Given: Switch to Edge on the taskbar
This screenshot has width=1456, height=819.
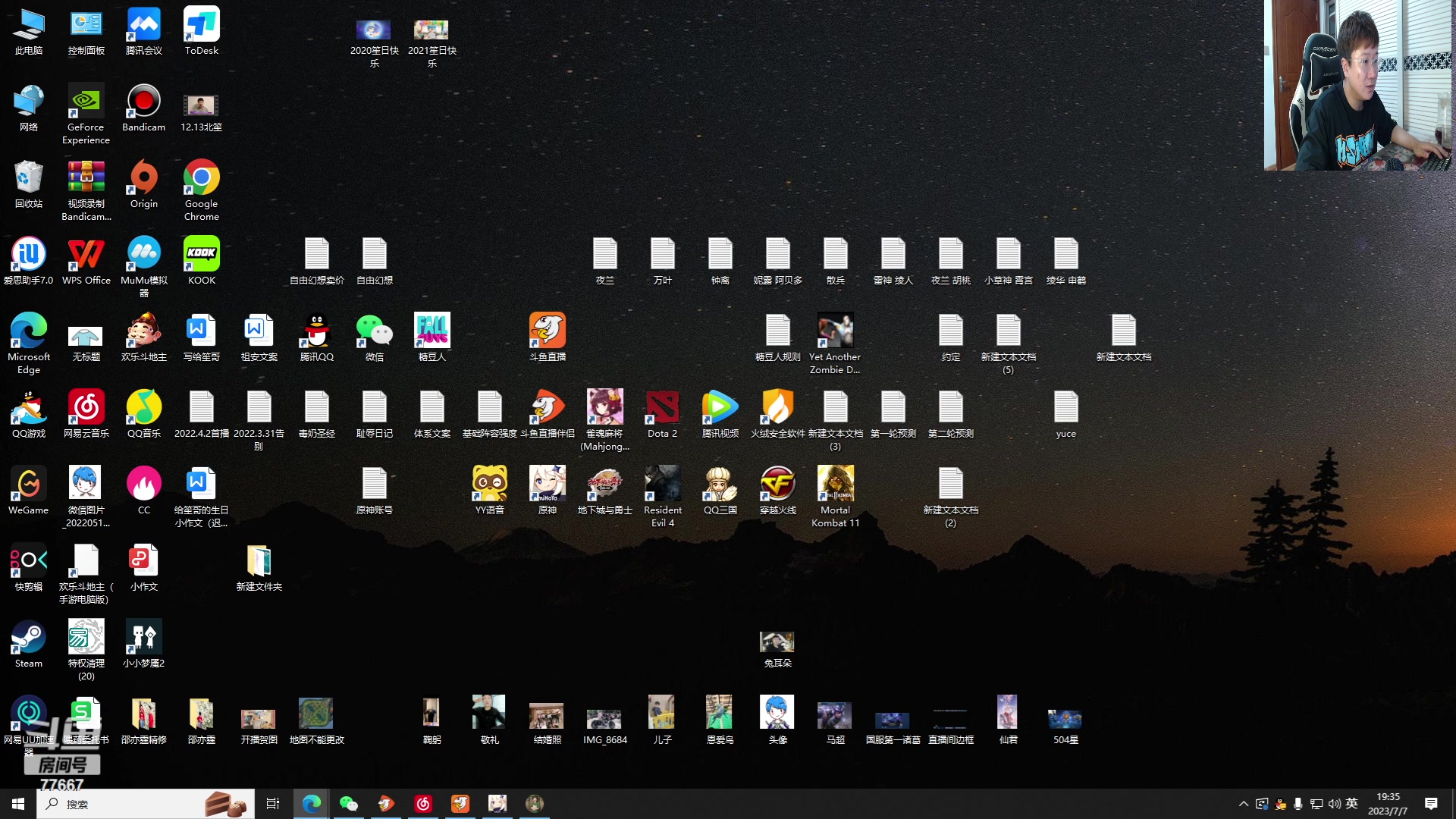Looking at the screenshot, I should click(312, 804).
